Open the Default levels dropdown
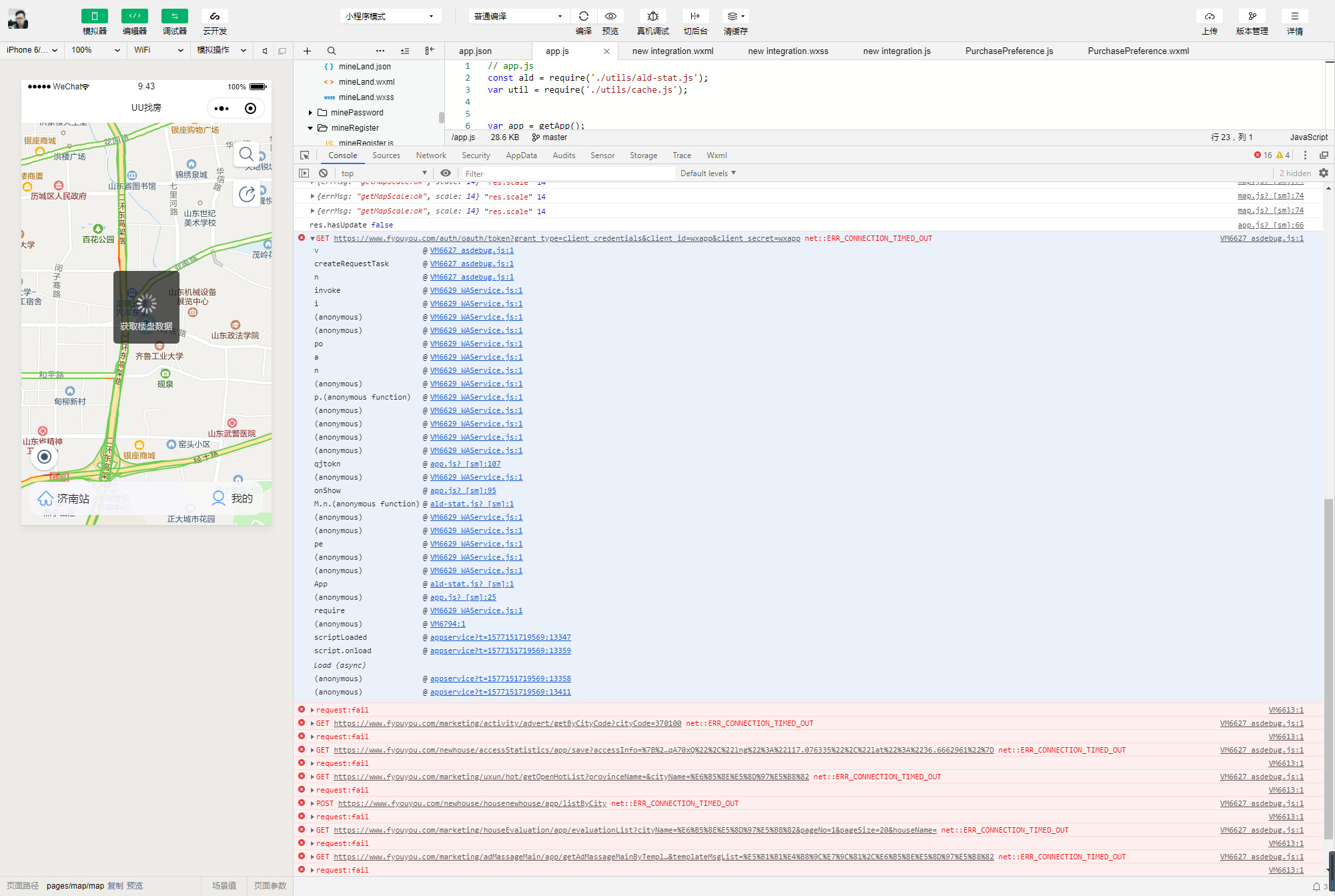 [x=708, y=173]
